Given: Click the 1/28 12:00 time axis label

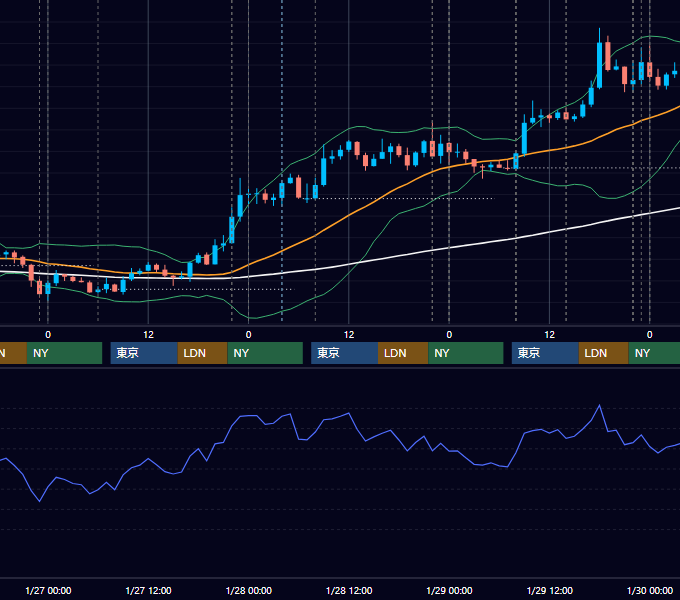Looking at the screenshot, I should click(x=349, y=590).
